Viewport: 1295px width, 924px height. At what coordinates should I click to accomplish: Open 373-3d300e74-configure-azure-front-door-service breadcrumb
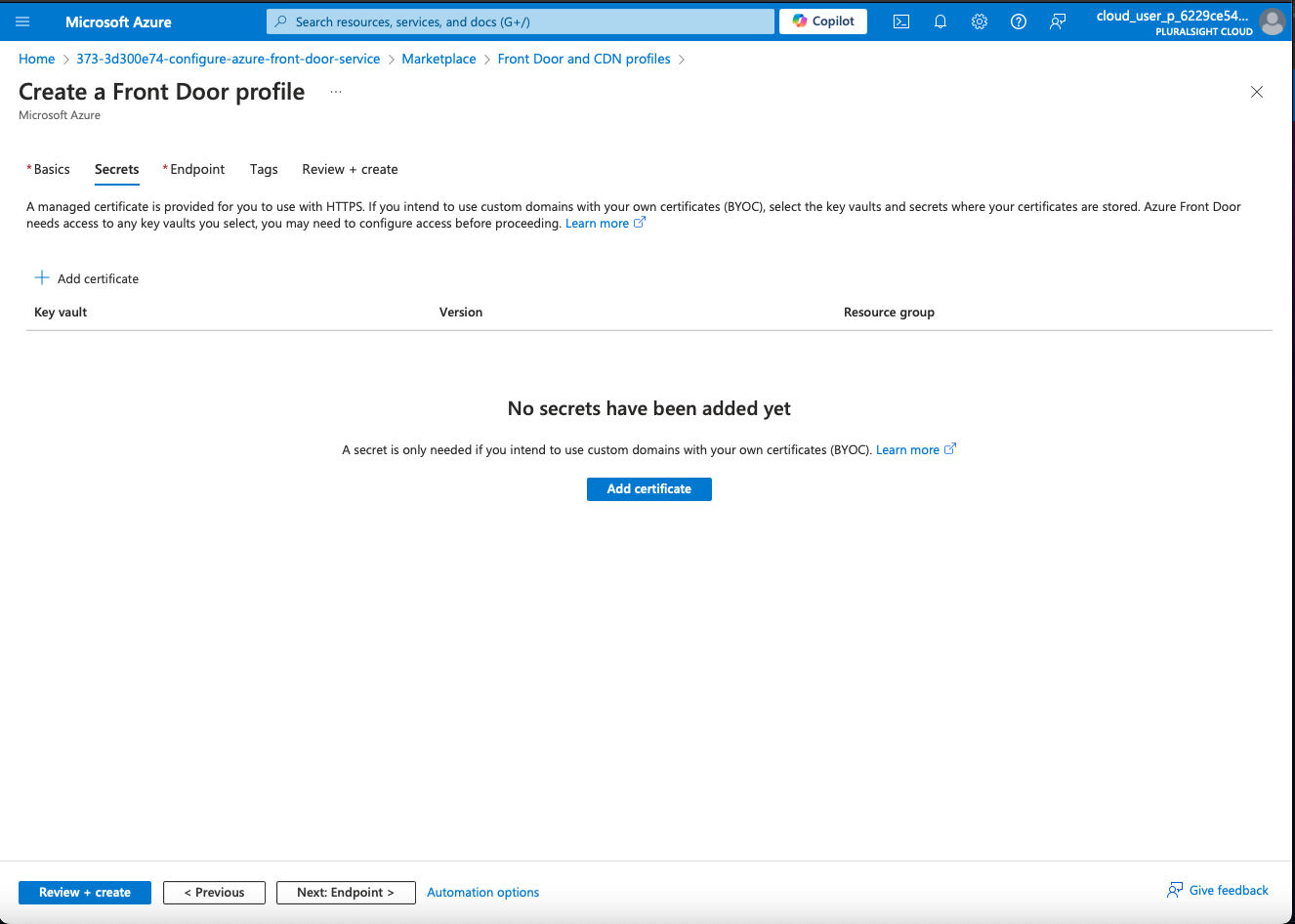click(x=229, y=59)
